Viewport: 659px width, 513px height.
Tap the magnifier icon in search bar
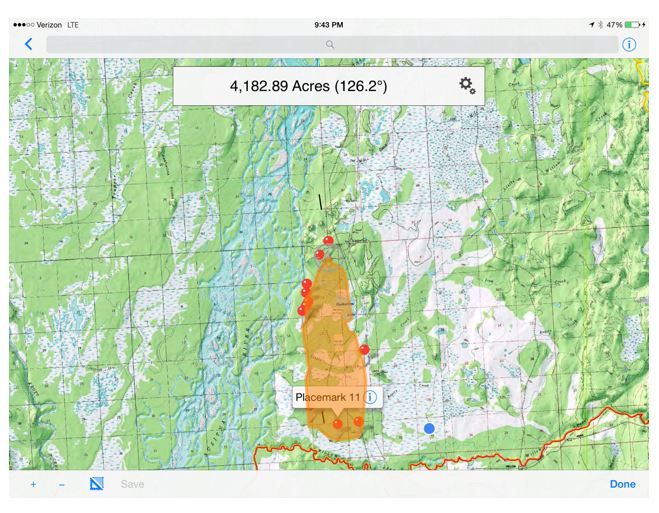point(330,44)
